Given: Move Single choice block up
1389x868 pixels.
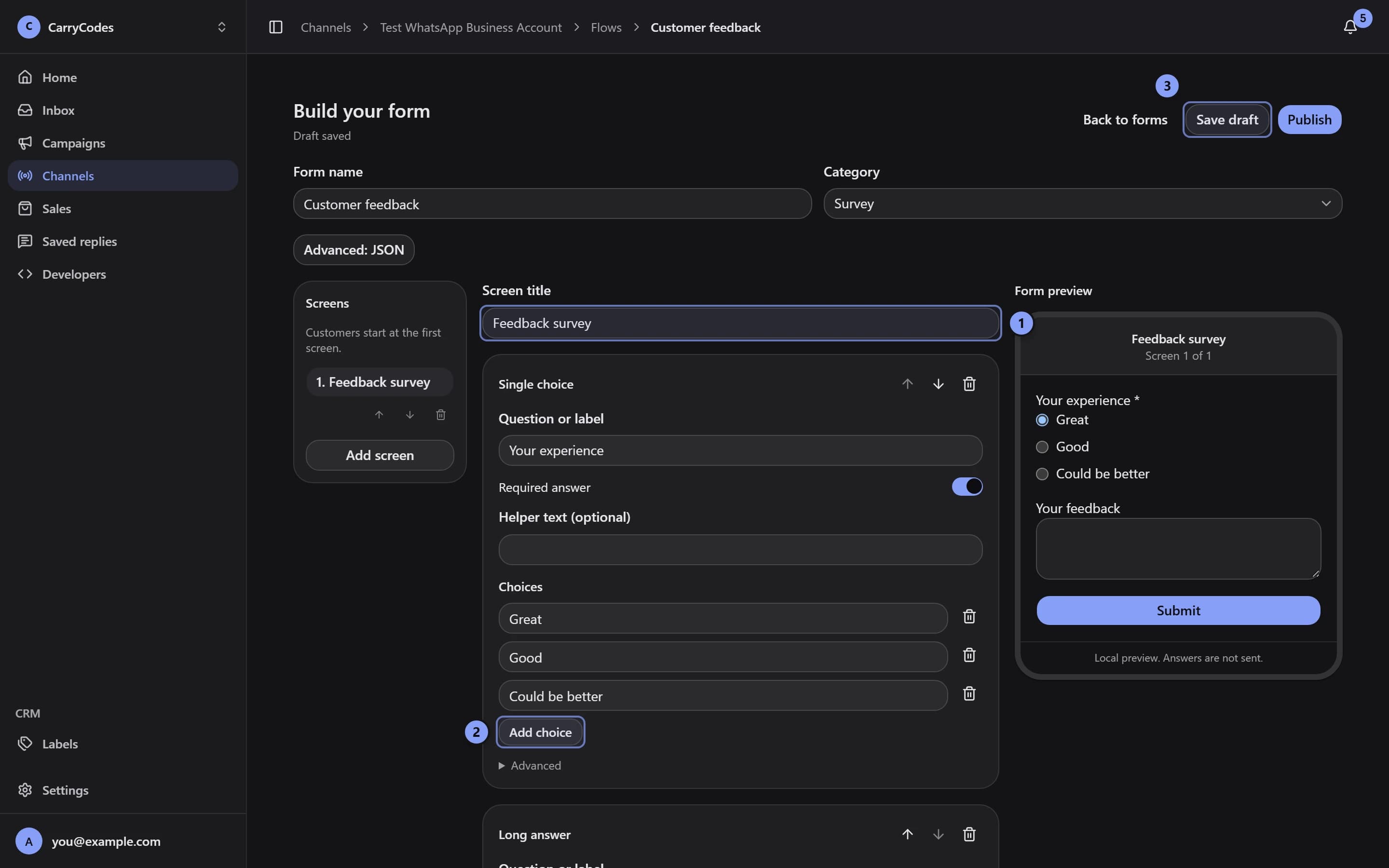Looking at the screenshot, I should tap(907, 384).
